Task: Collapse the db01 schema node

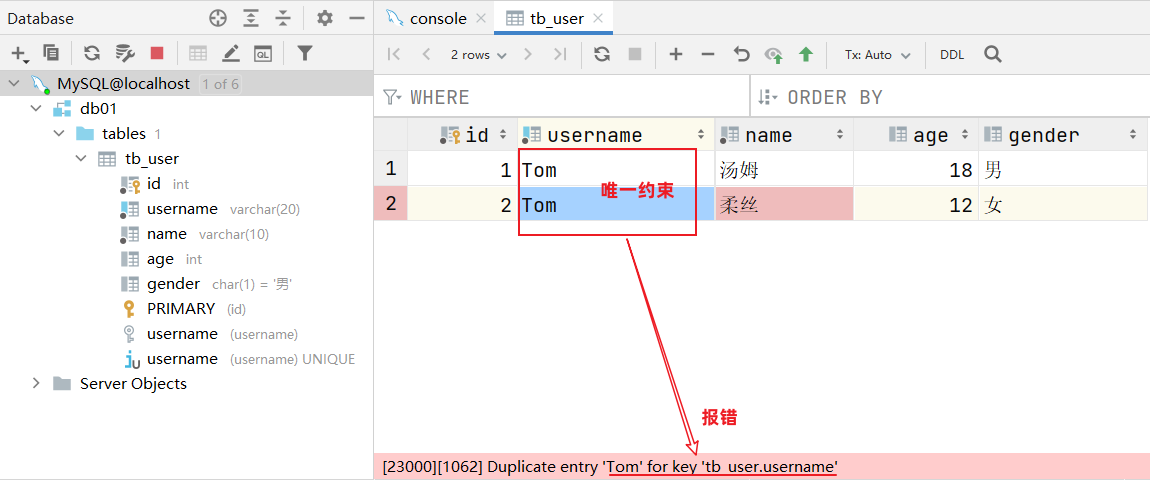Action: point(37,109)
